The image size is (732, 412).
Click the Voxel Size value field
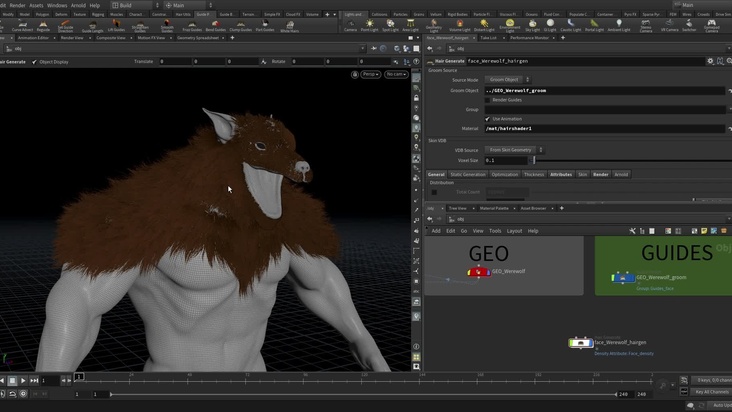506,160
